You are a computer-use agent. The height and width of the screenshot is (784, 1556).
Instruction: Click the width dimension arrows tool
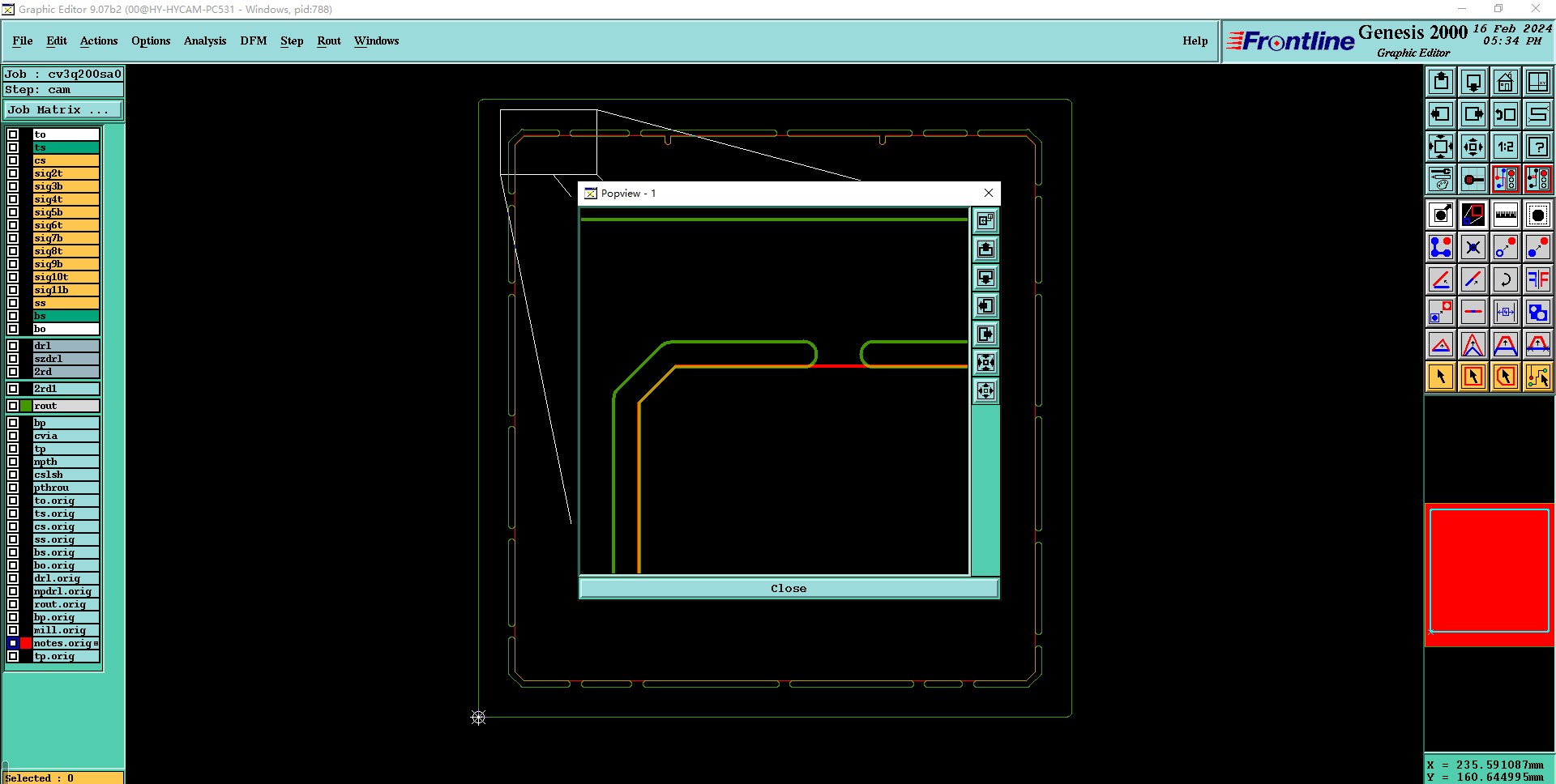pyautogui.click(x=1506, y=312)
